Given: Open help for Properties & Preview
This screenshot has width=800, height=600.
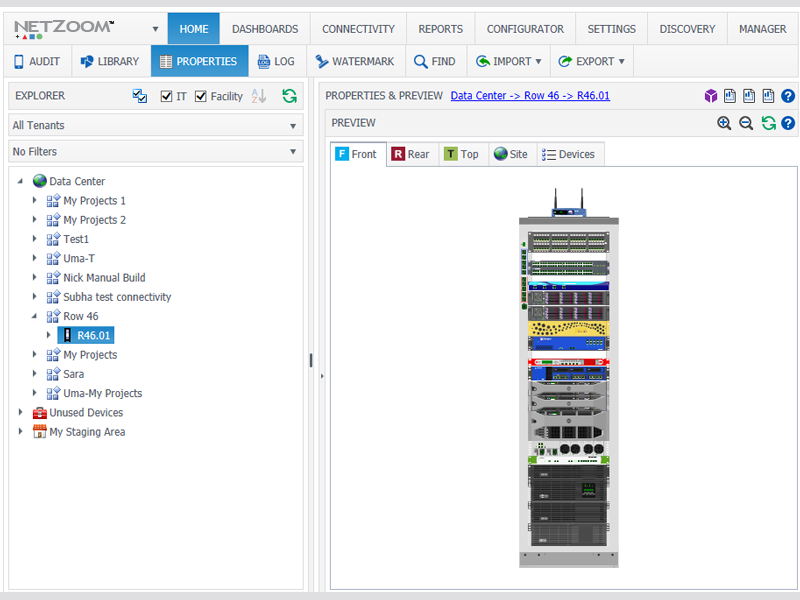Looking at the screenshot, I should pyautogui.click(x=788, y=95).
